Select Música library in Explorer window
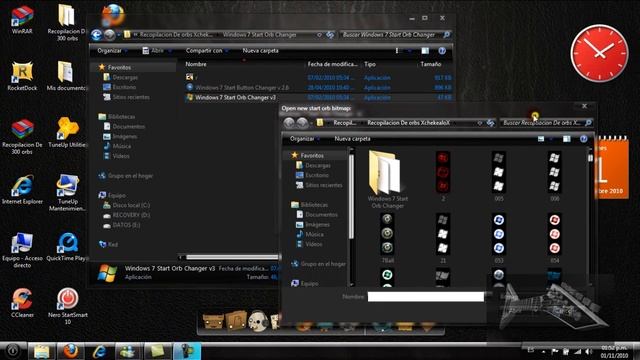 point(118,146)
